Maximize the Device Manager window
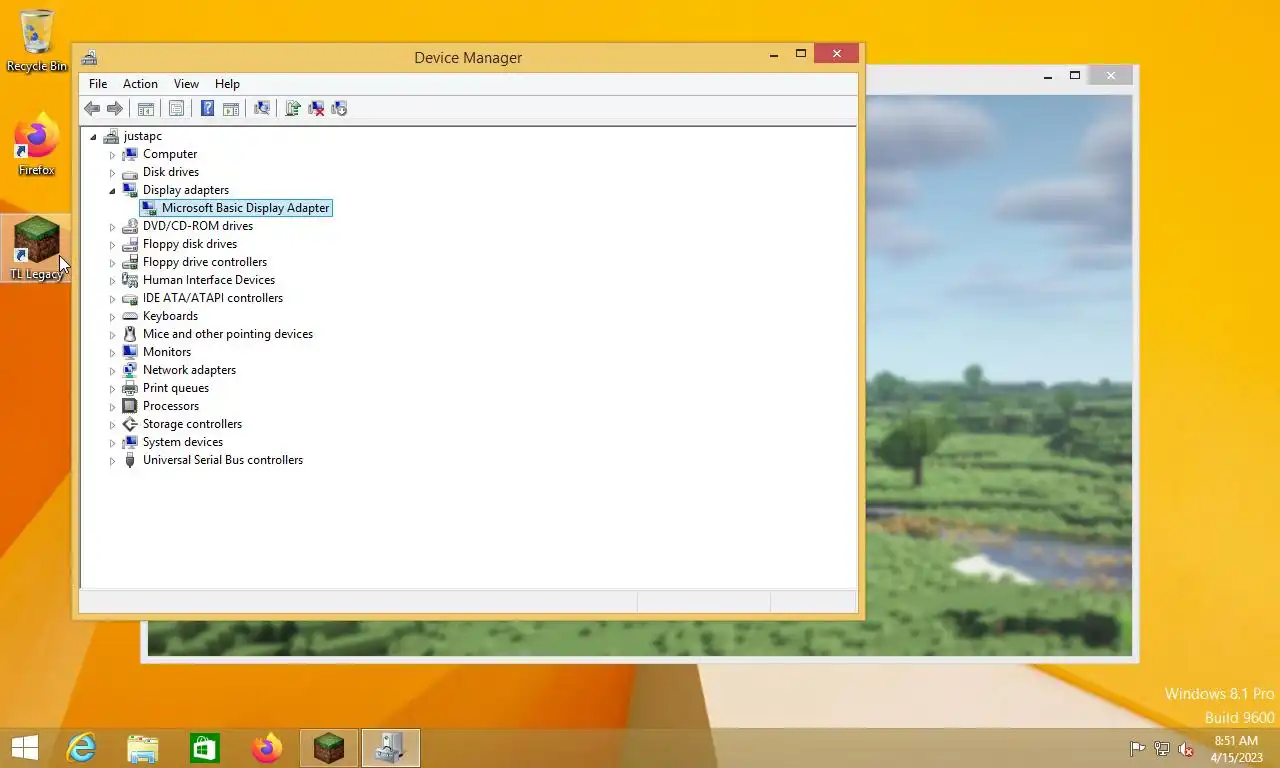1280x768 pixels. click(801, 54)
